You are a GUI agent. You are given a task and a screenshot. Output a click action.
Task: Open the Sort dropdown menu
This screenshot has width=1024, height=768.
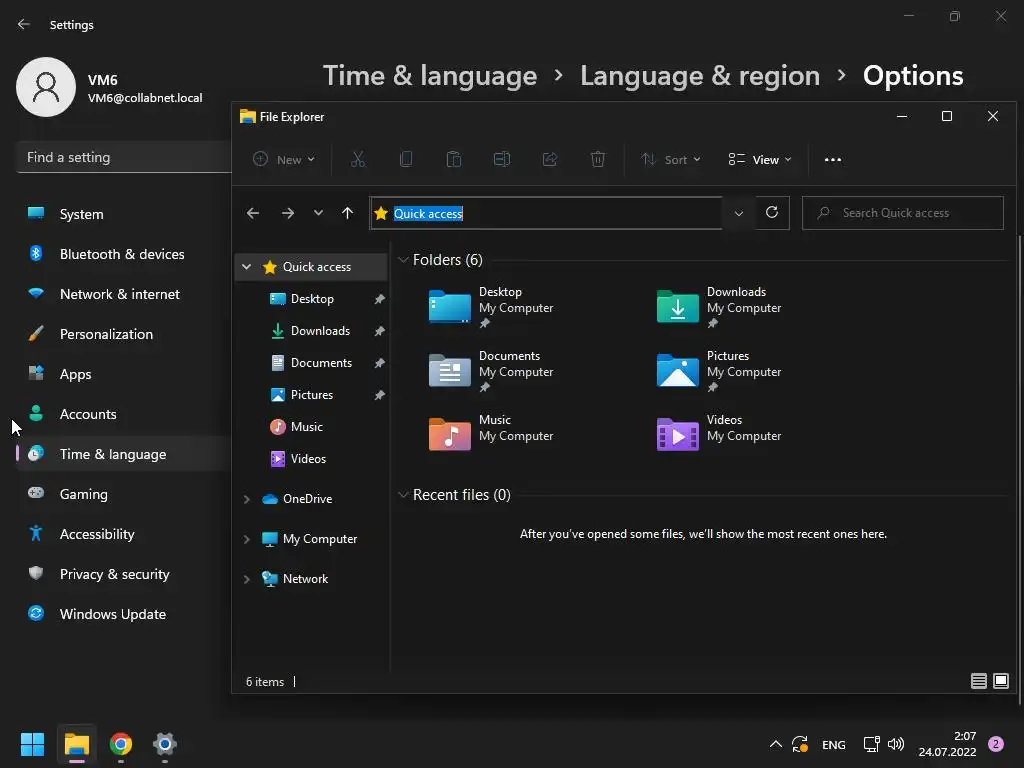pos(671,159)
